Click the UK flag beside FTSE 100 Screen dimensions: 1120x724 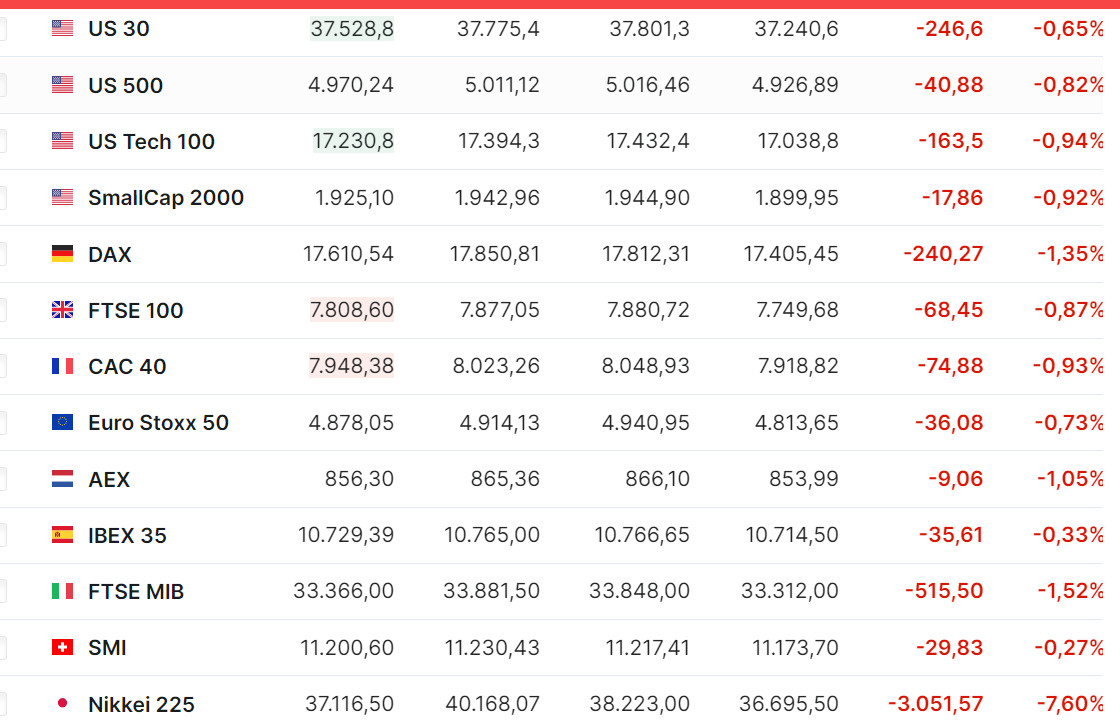point(62,310)
